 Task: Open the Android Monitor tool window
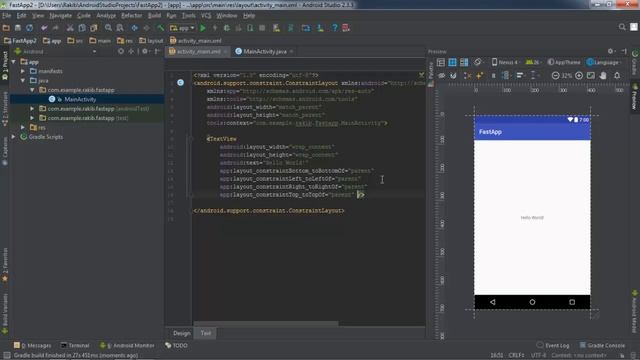point(128,345)
